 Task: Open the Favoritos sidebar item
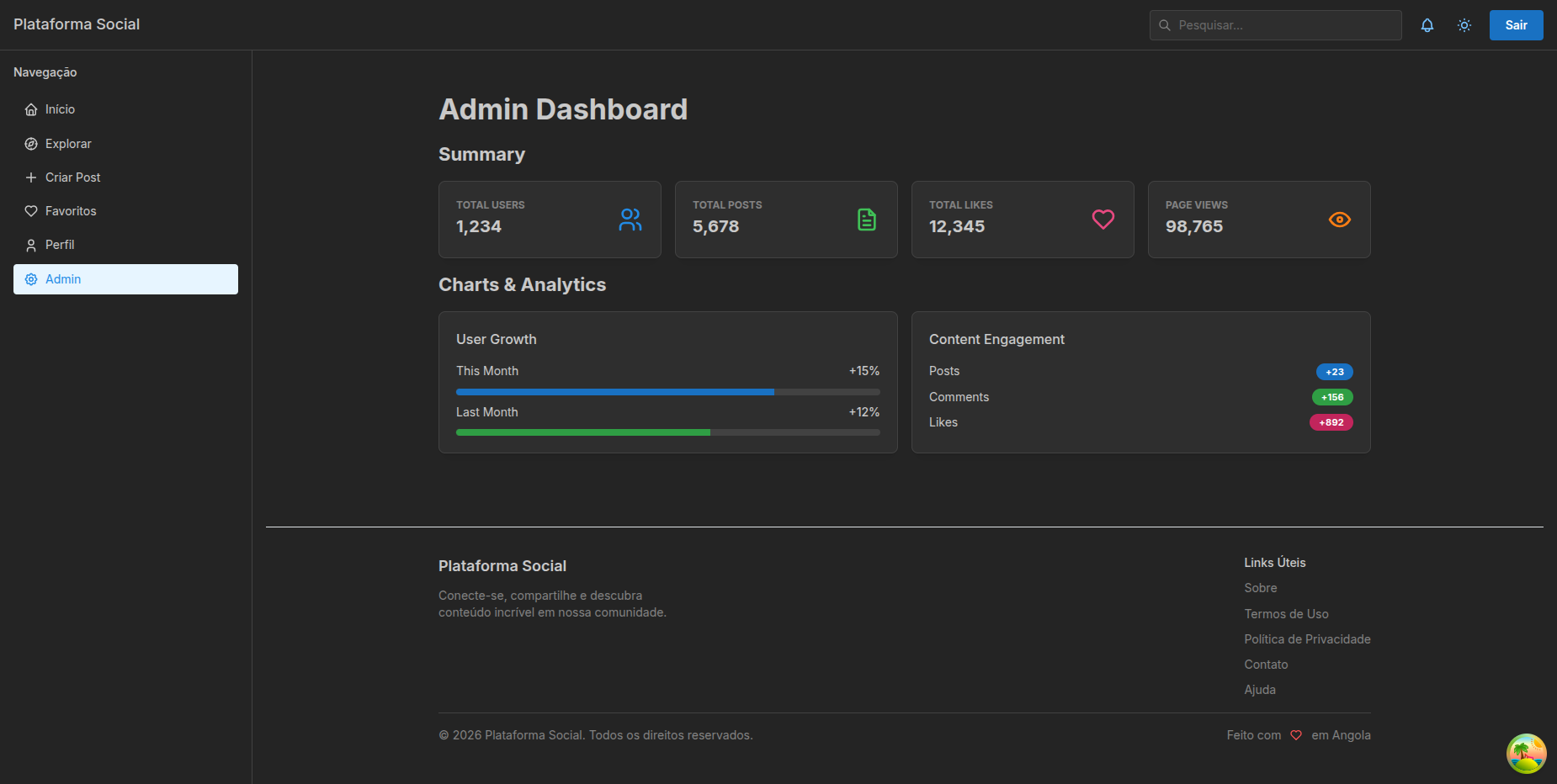pos(71,211)
